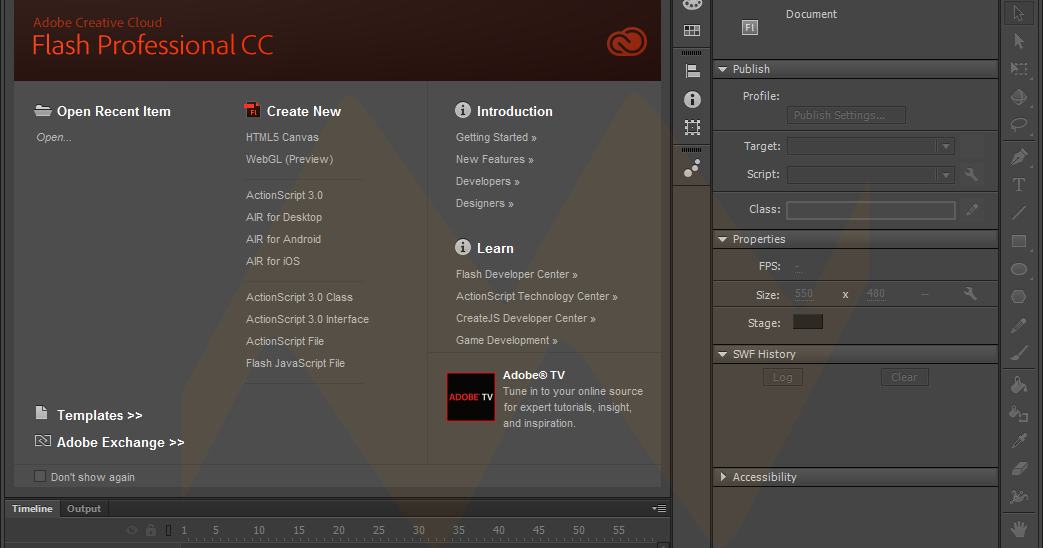Open the Align panel icon
Screen dimensions: 1043x548
[x=692, y=70]
